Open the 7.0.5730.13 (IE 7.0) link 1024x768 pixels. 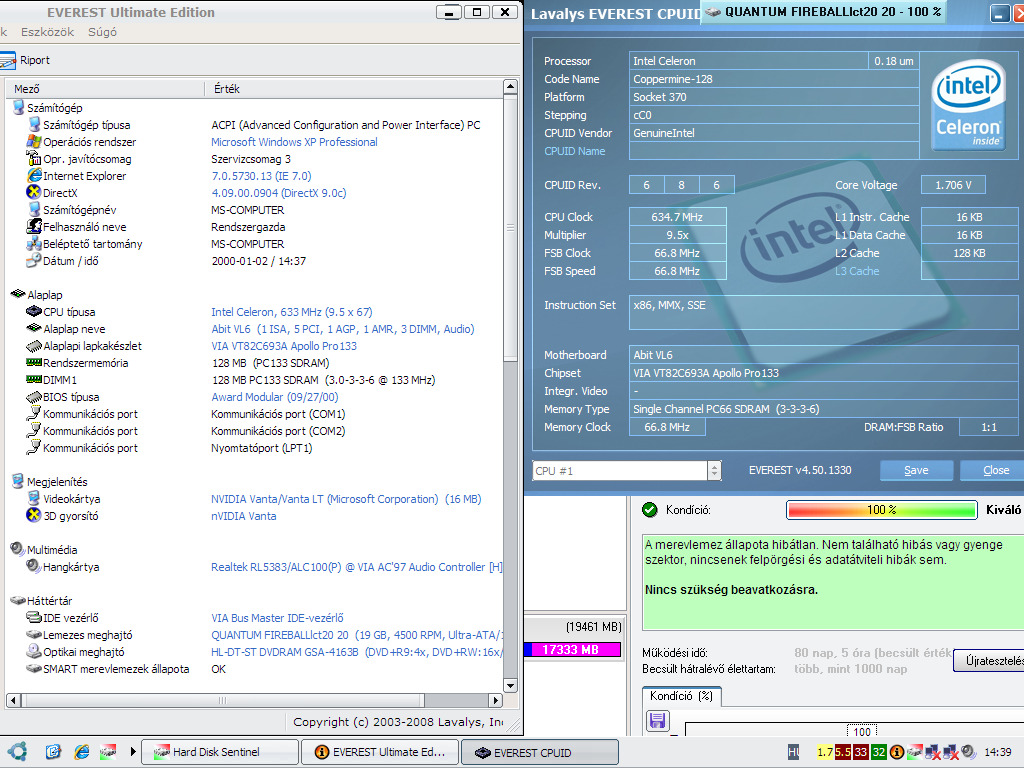pos(261,176)
